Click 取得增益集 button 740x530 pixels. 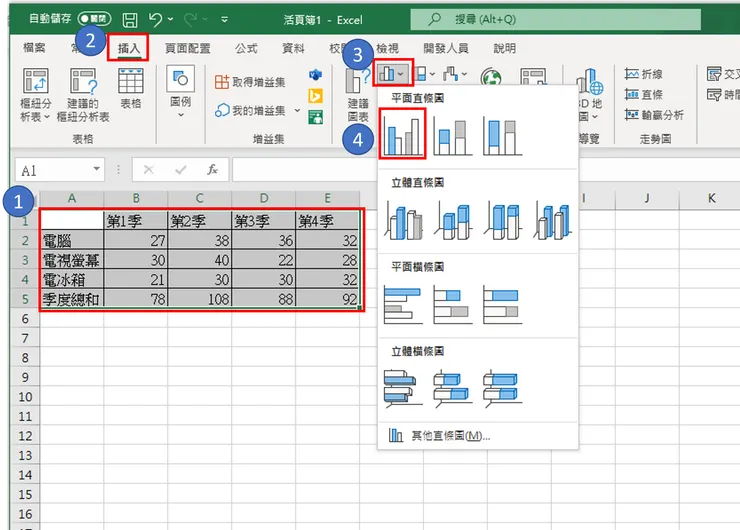[x=250, y=82]
